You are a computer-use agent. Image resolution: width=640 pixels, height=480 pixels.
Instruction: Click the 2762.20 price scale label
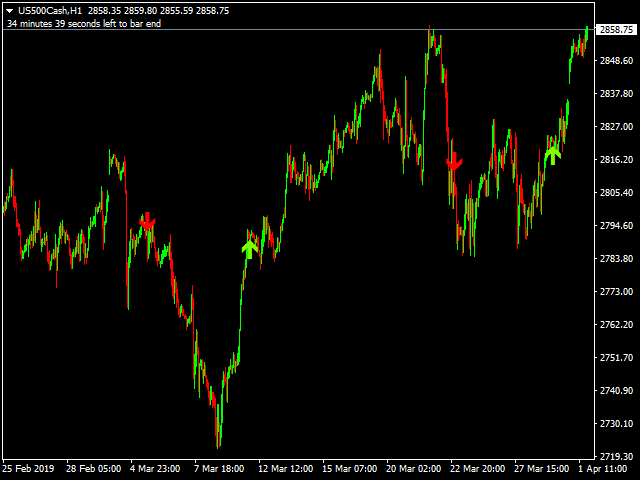tap(616, 325)
